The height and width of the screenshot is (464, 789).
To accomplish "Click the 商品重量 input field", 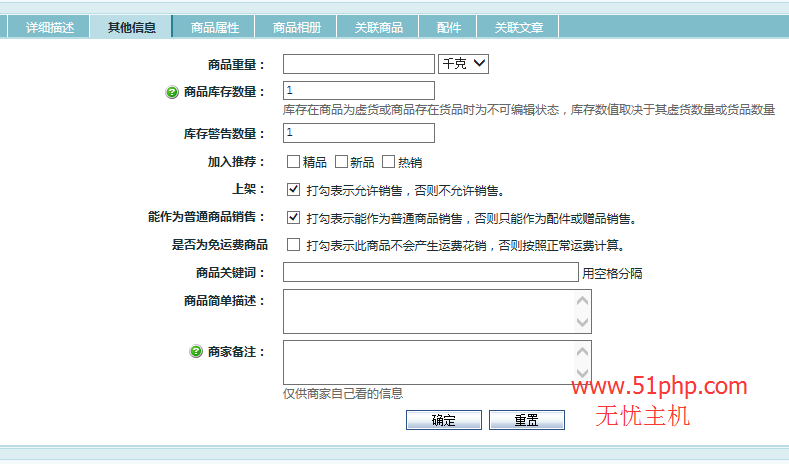I will (358, 64).
